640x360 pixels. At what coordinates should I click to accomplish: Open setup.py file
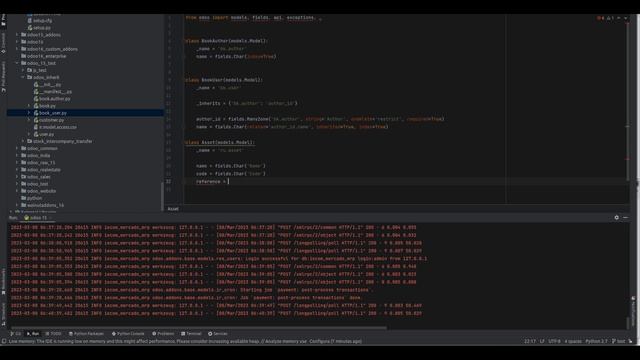point(42,28)
